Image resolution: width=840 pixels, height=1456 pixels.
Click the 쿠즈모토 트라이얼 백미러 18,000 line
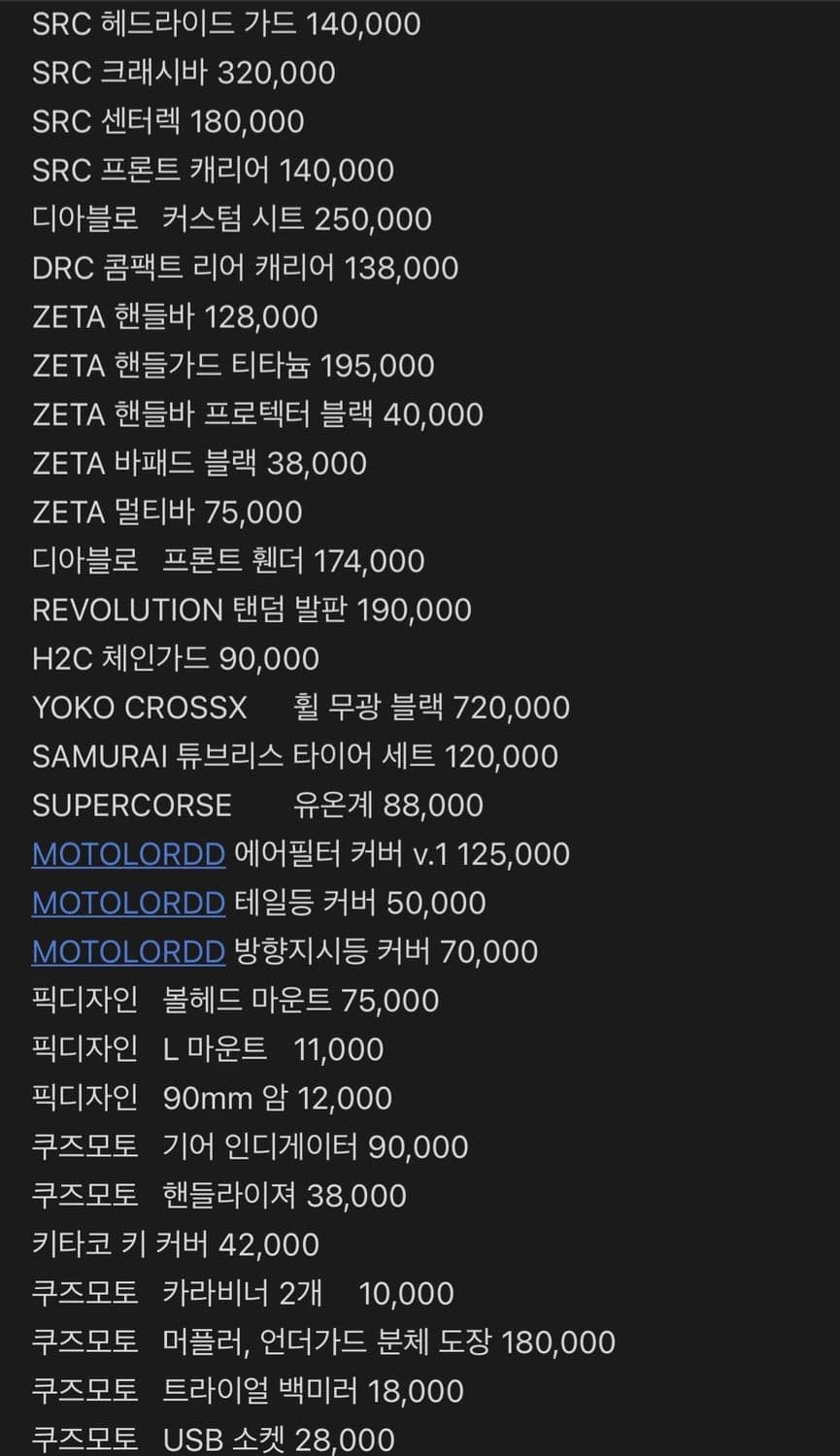point(248,1391)
